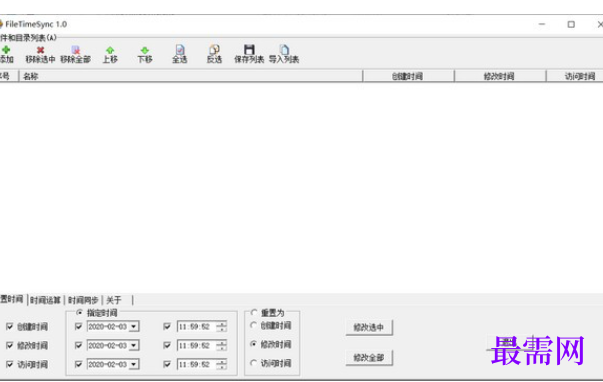
Task: Move item up with 上移 arrow
Action: point(110,50)
